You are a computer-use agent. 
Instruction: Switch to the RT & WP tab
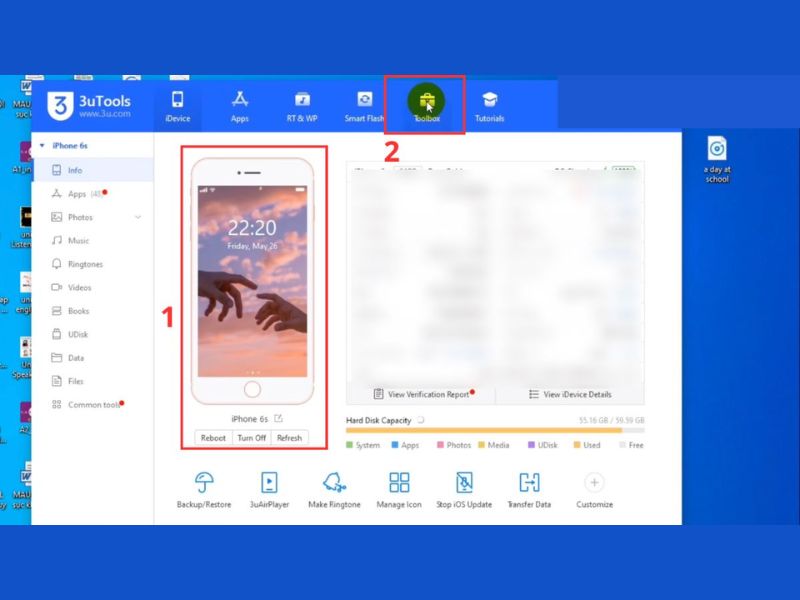302,107
